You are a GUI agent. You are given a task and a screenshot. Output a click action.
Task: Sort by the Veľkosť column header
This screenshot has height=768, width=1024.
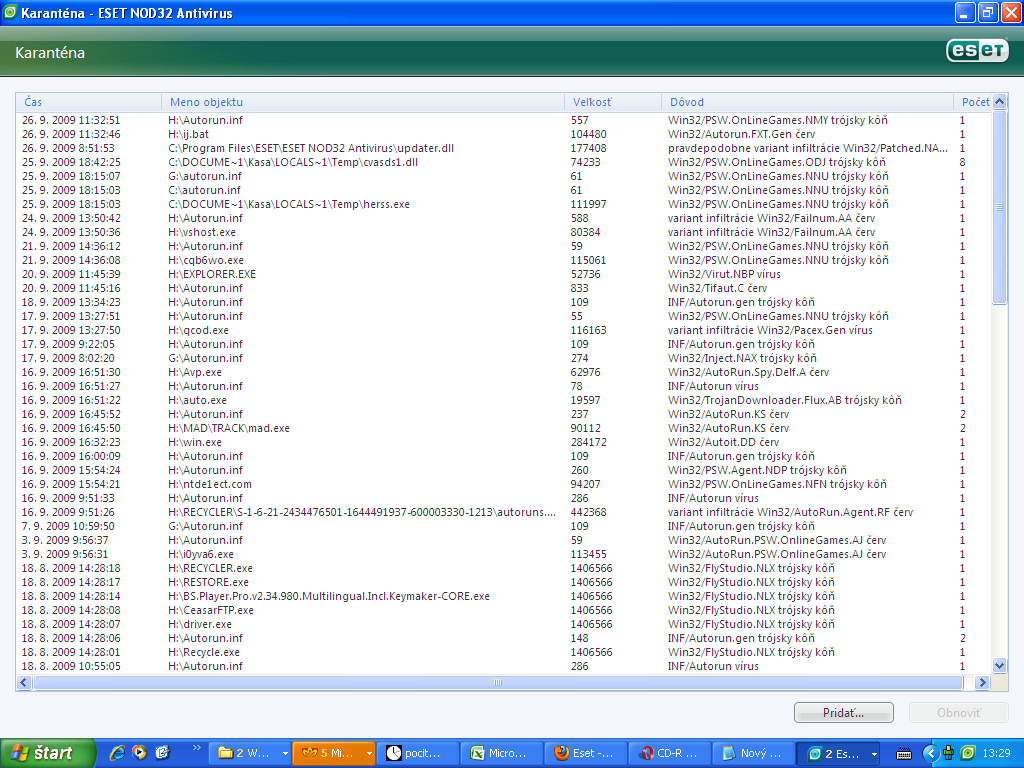pos(613,102)
